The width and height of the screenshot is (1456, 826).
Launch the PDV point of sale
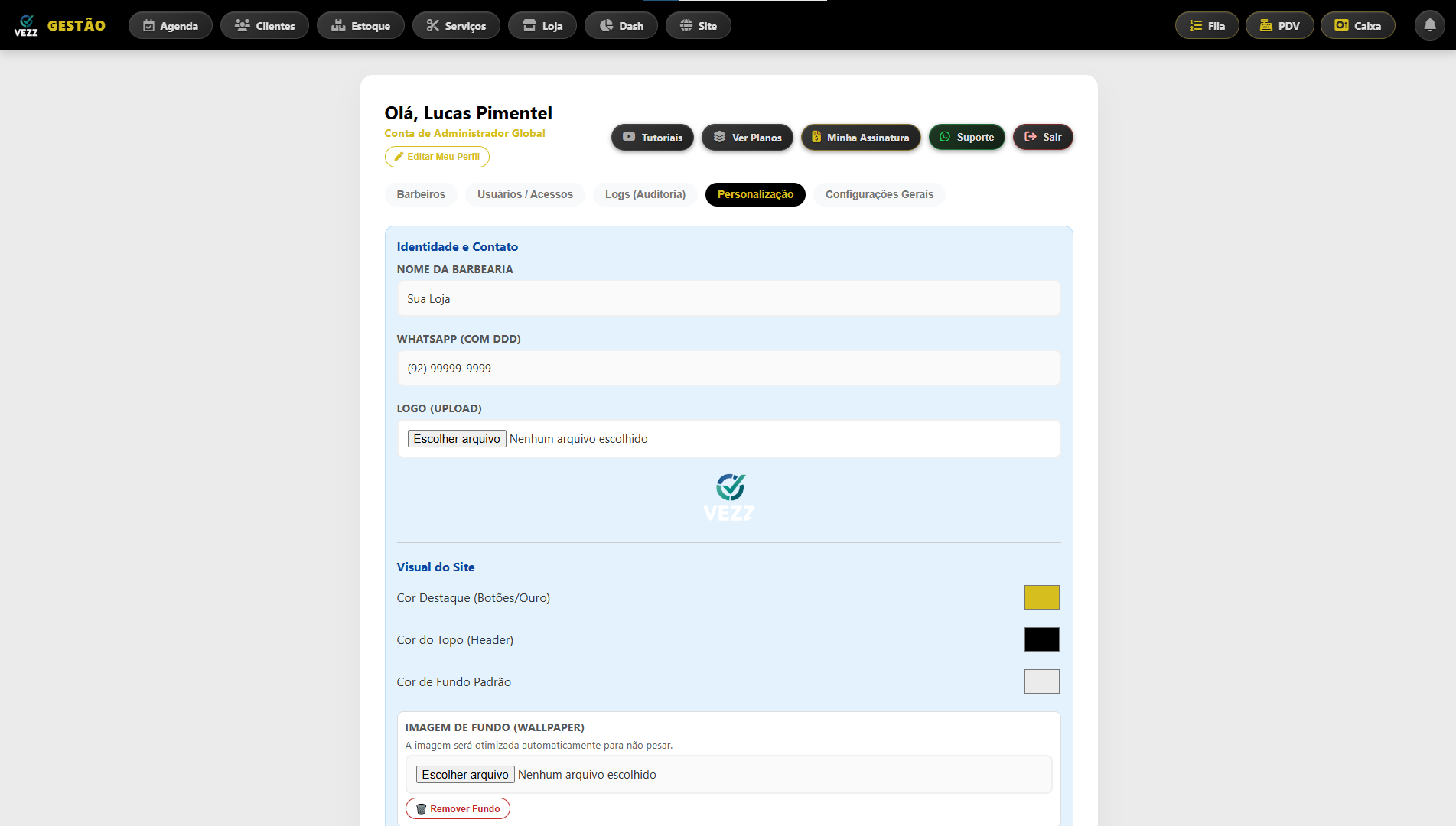[x=1279, y=25]
